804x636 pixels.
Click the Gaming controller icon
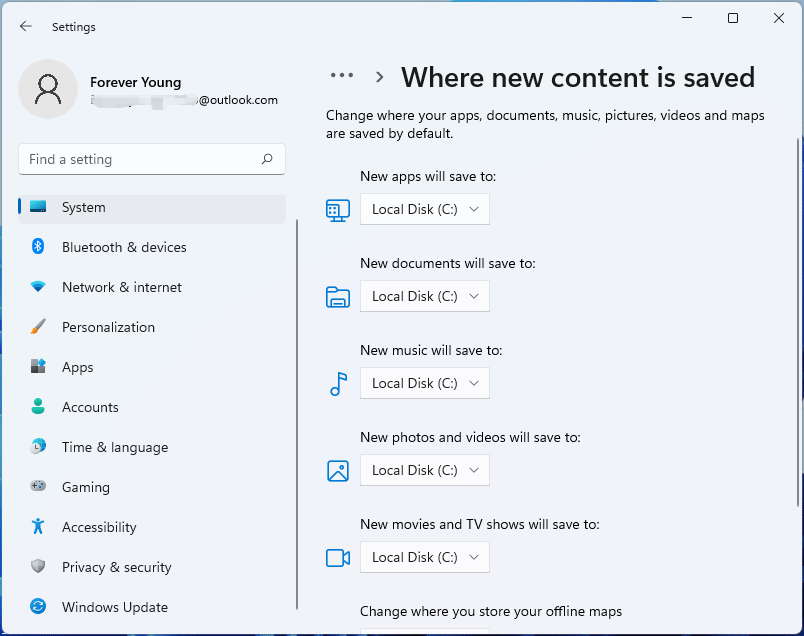(38, 487)
